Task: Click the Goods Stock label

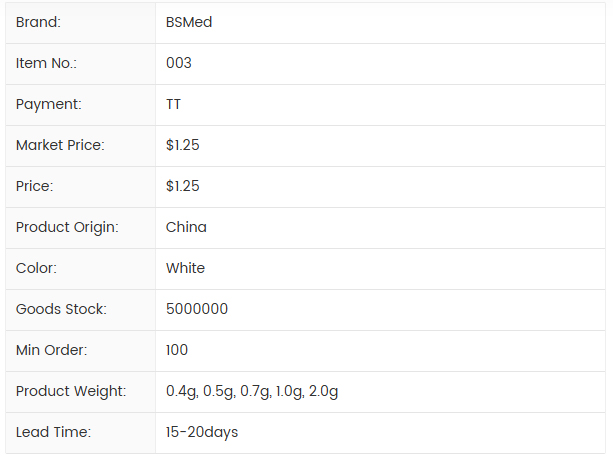Action: 61,309
